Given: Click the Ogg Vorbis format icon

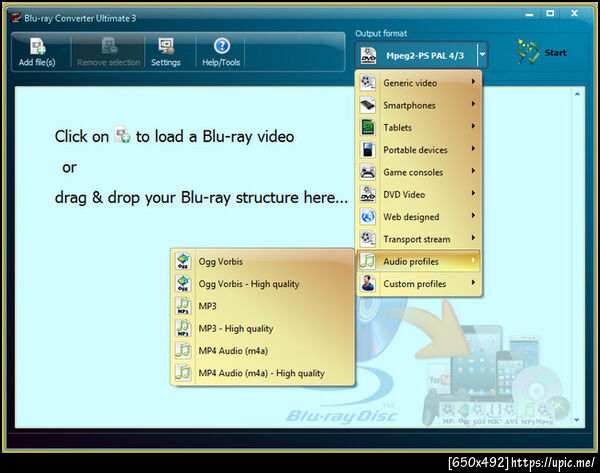Looking at the screenshot, I should tap(183, 261).
